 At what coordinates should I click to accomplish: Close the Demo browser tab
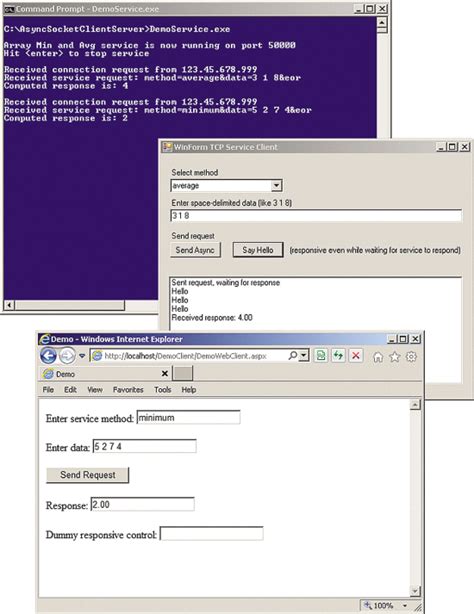click(165, 374)
